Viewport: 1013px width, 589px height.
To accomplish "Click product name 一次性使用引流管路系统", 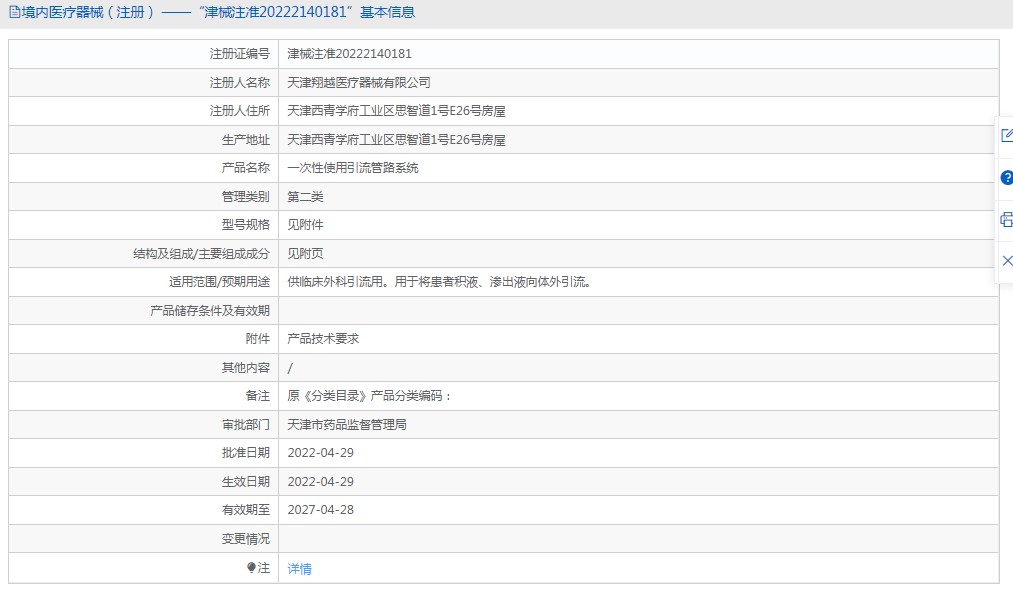I will pyautogui.click(x=353, y=168).
